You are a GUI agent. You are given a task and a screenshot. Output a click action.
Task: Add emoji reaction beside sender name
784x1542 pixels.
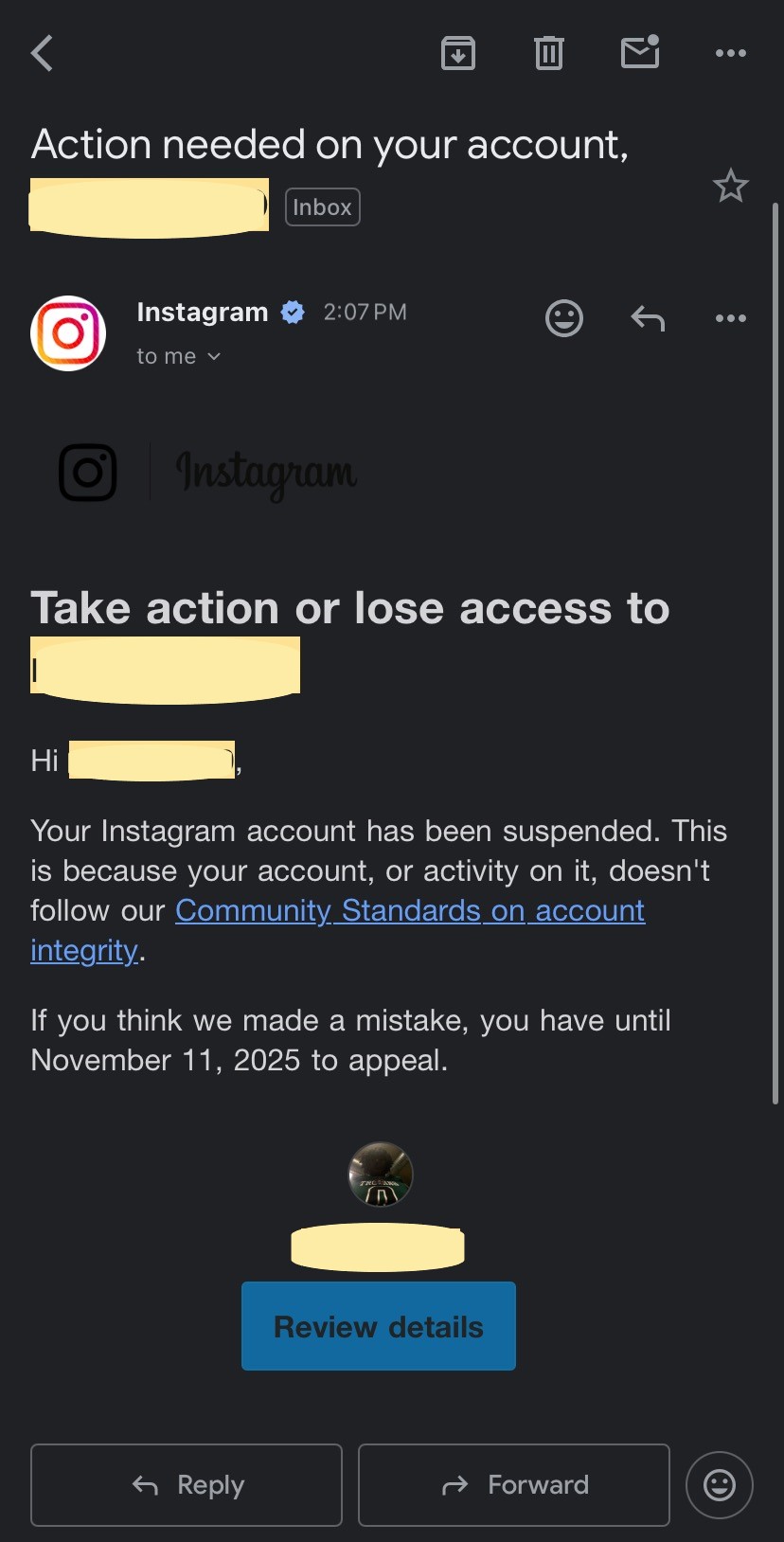[x=564, y=318]
